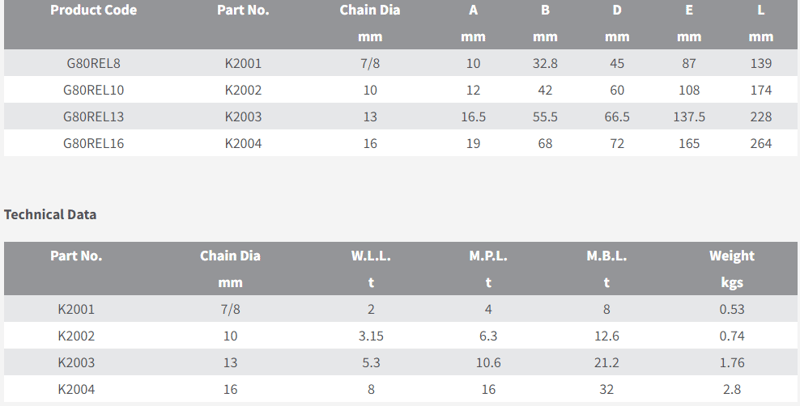Click the M.P.L. column header
The image size is (800, 406).
tap(488, 256)
